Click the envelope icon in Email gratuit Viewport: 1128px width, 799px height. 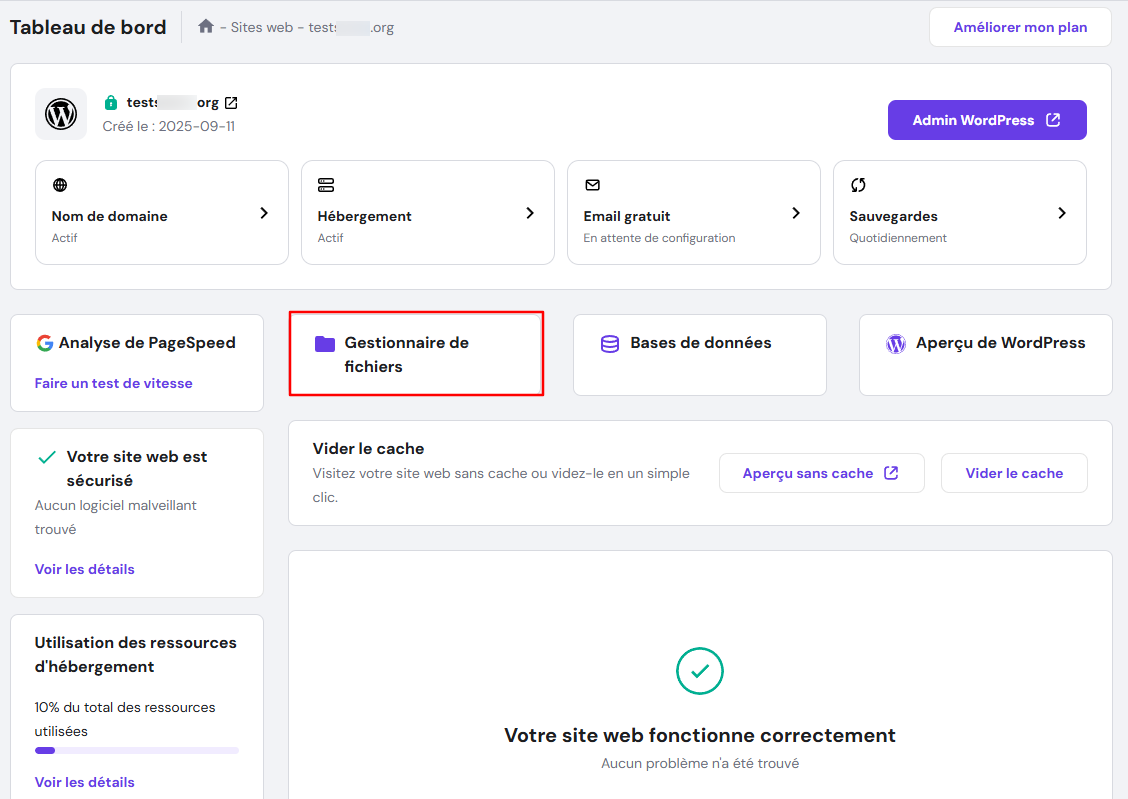[592, 185]
